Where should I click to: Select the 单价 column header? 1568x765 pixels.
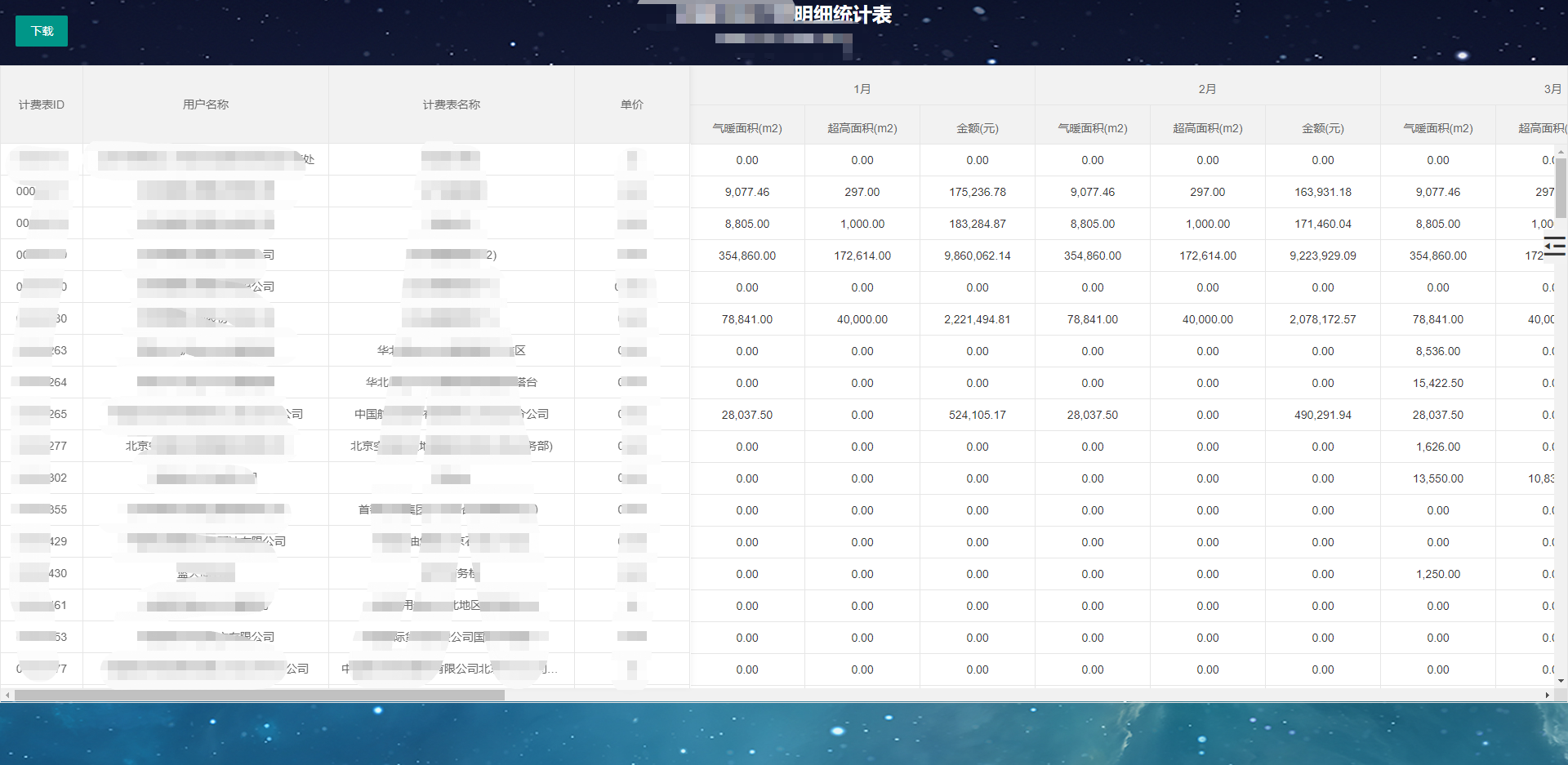[631, 105]
